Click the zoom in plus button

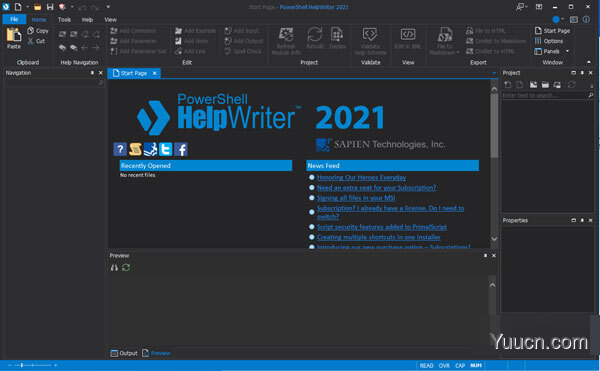[x=56, y=366]
